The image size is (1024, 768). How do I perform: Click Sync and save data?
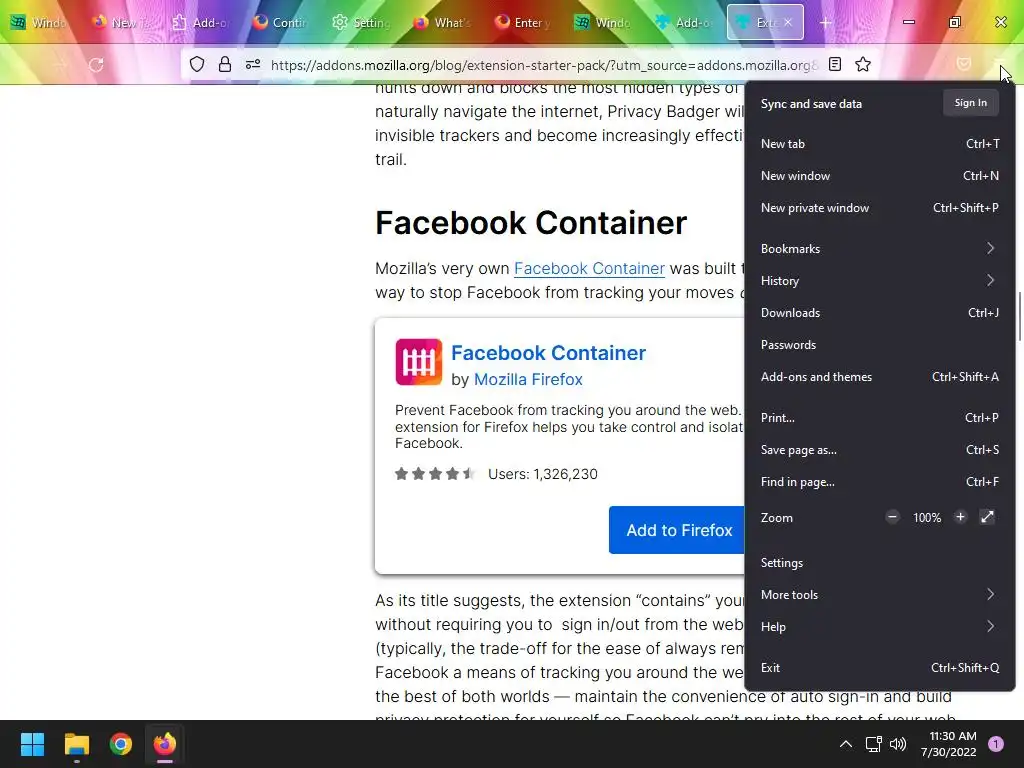tap(811, 103)
